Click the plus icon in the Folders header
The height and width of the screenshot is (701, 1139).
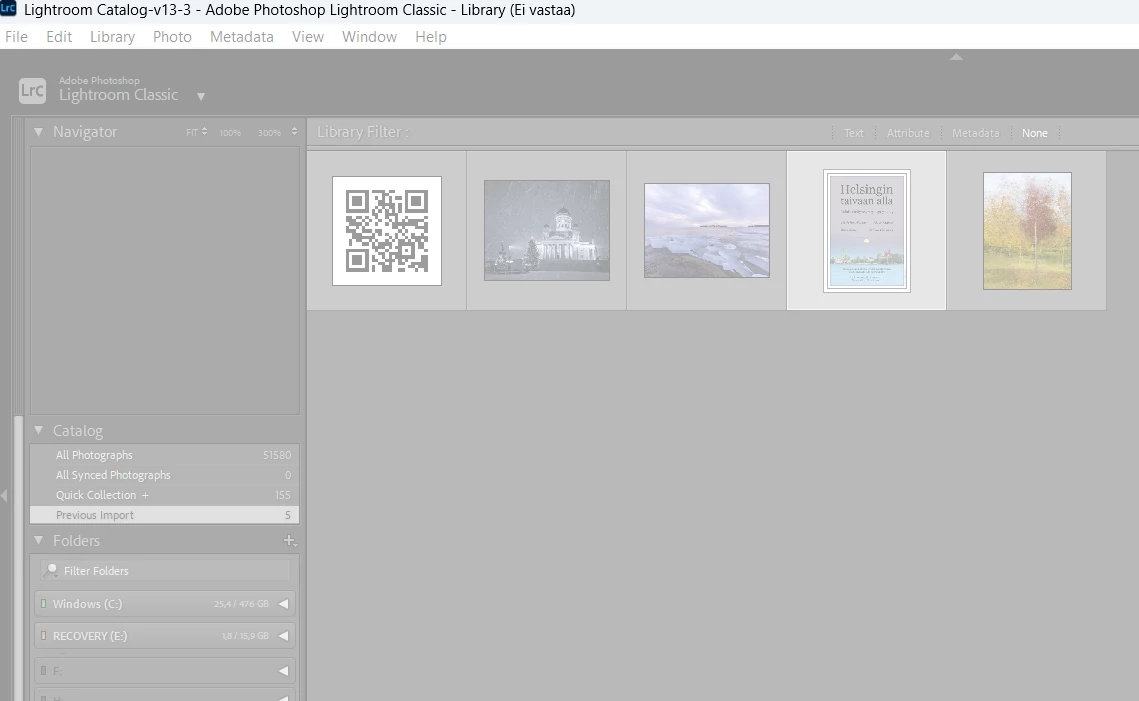click(289, 540)
